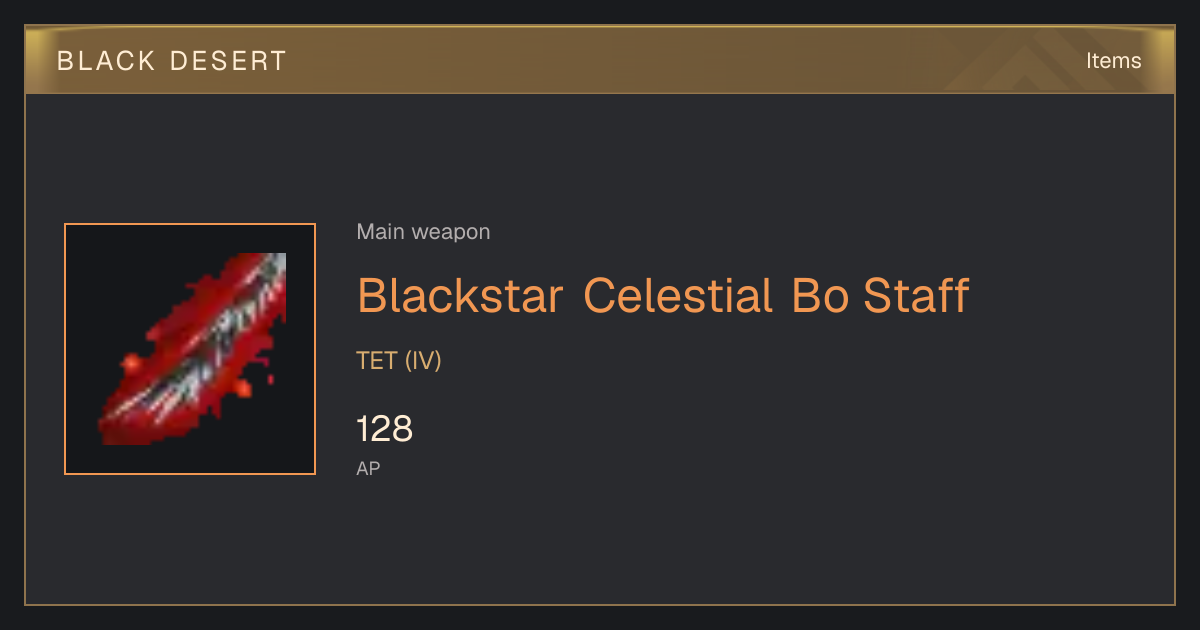This screenshot has height=630, width=1200.
Task: Click the AP stat label
Action: [x=368, y=468]
